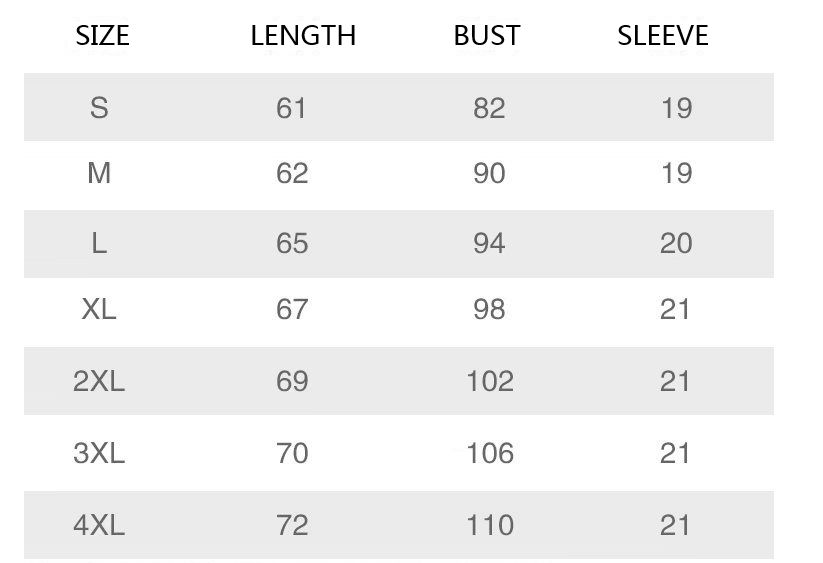The height and width of the screenshot is (563, 823).
Task: Select the M size row label
Action: (x=99, y=173)
